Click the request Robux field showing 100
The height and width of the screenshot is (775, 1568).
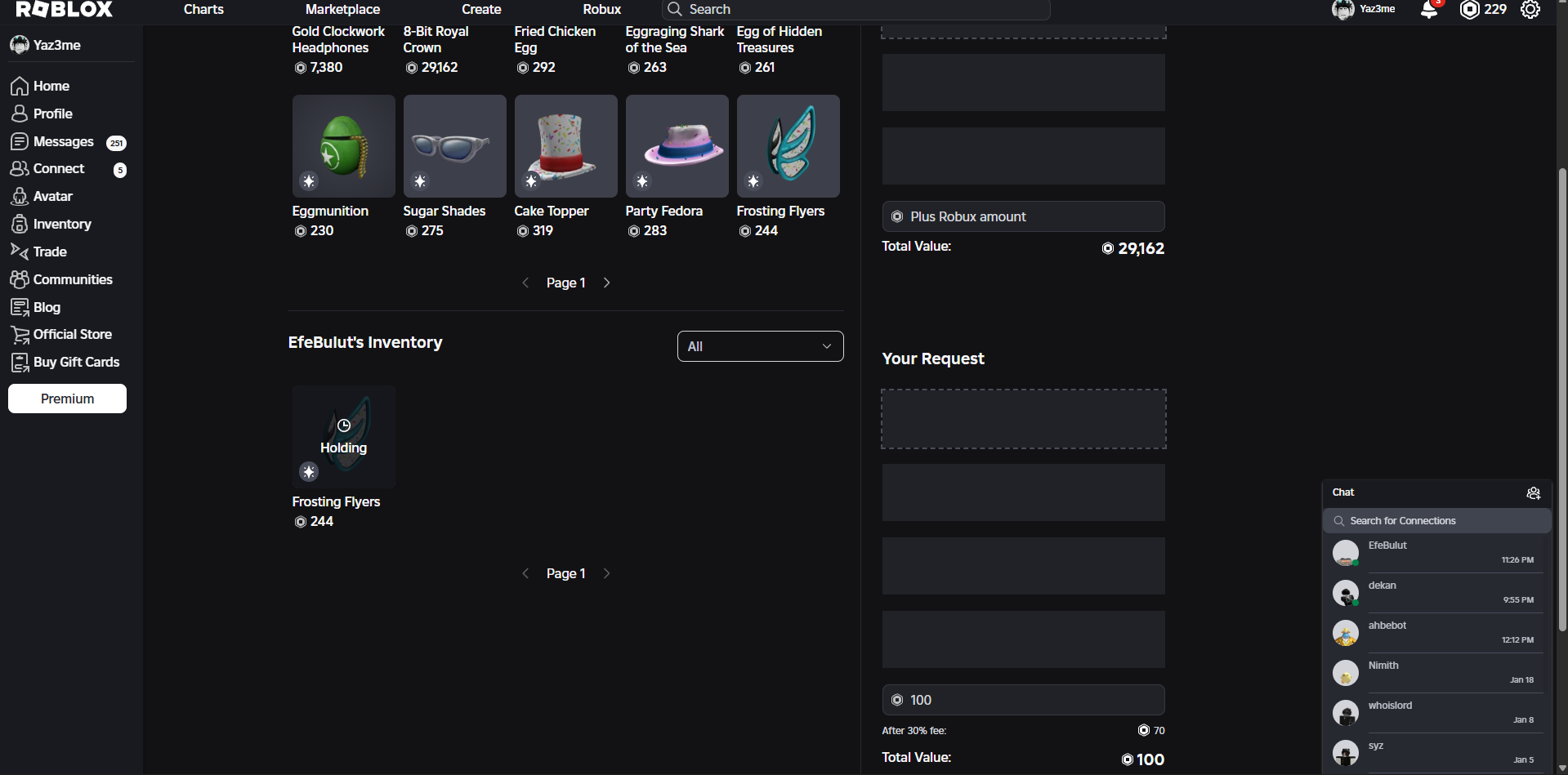point(1024,700)
